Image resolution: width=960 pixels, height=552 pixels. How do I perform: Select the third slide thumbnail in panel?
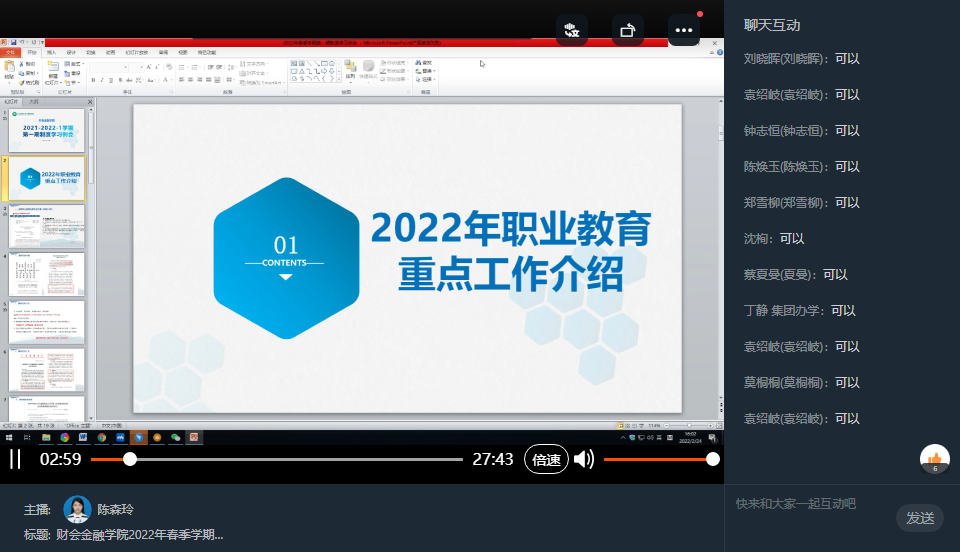(47, 226)
